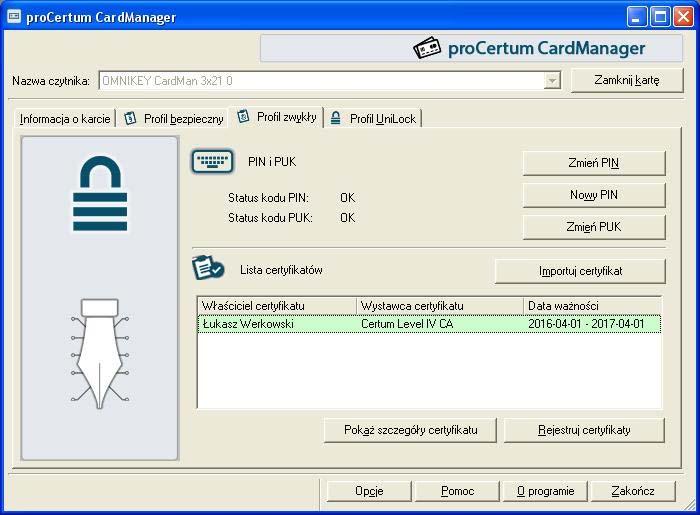Select the Profil zwykły tab
The width and height of the screenshot is (700, 515).
277,117
